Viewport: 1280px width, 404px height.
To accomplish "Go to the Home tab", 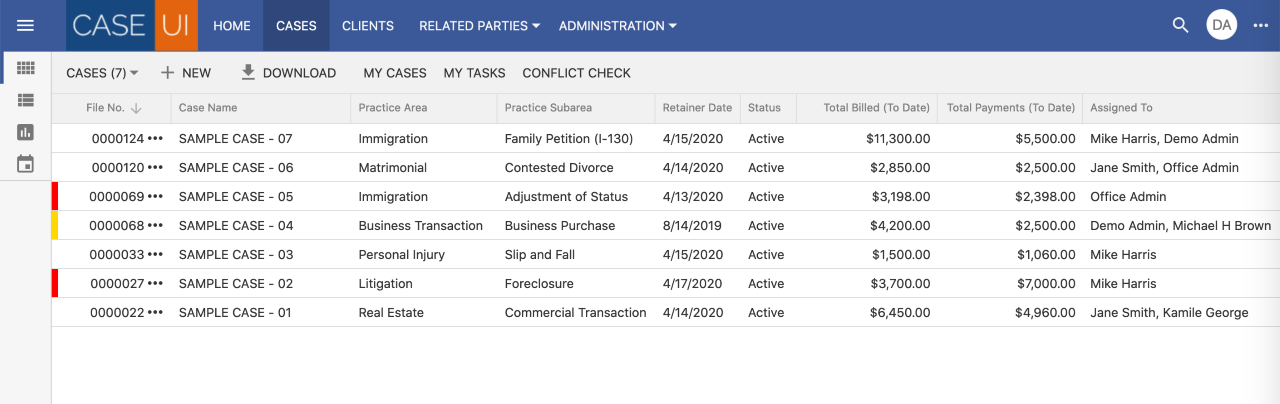I will click(232, 26).
